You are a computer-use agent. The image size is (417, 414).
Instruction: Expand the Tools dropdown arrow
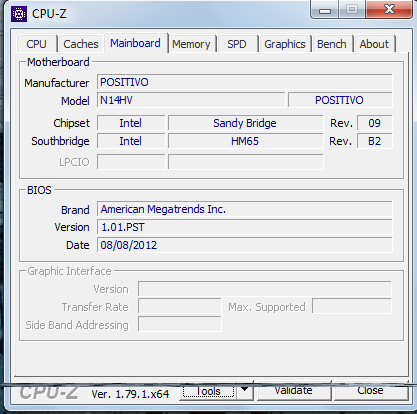[x=245, y=390]
